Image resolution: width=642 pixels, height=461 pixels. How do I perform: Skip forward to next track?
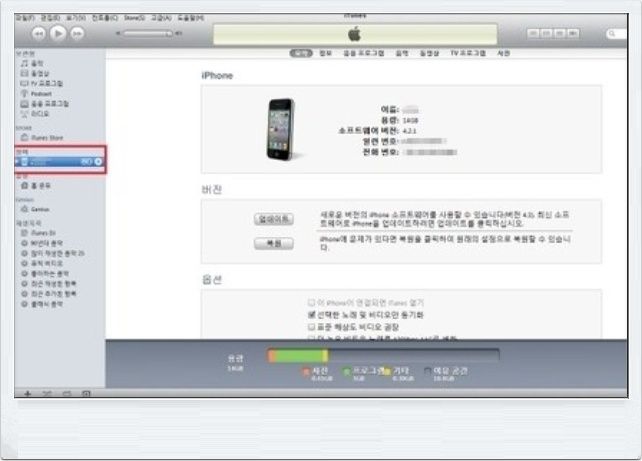(x=77, y=34)
